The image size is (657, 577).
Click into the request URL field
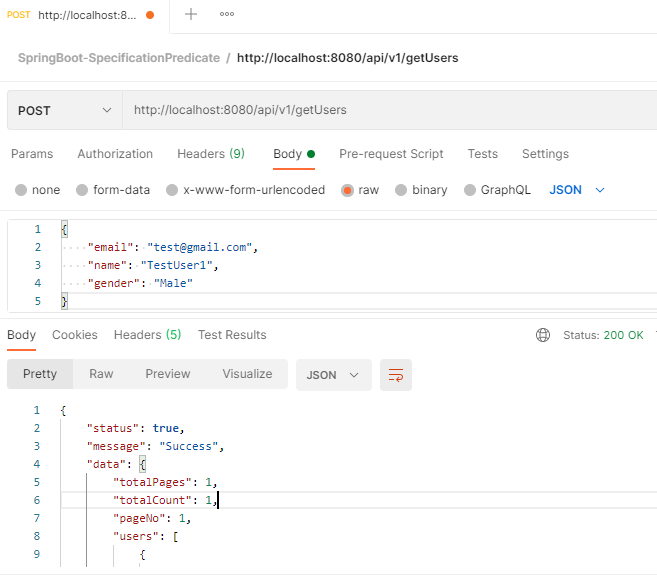pyautogui.click(x=390, y=110)
